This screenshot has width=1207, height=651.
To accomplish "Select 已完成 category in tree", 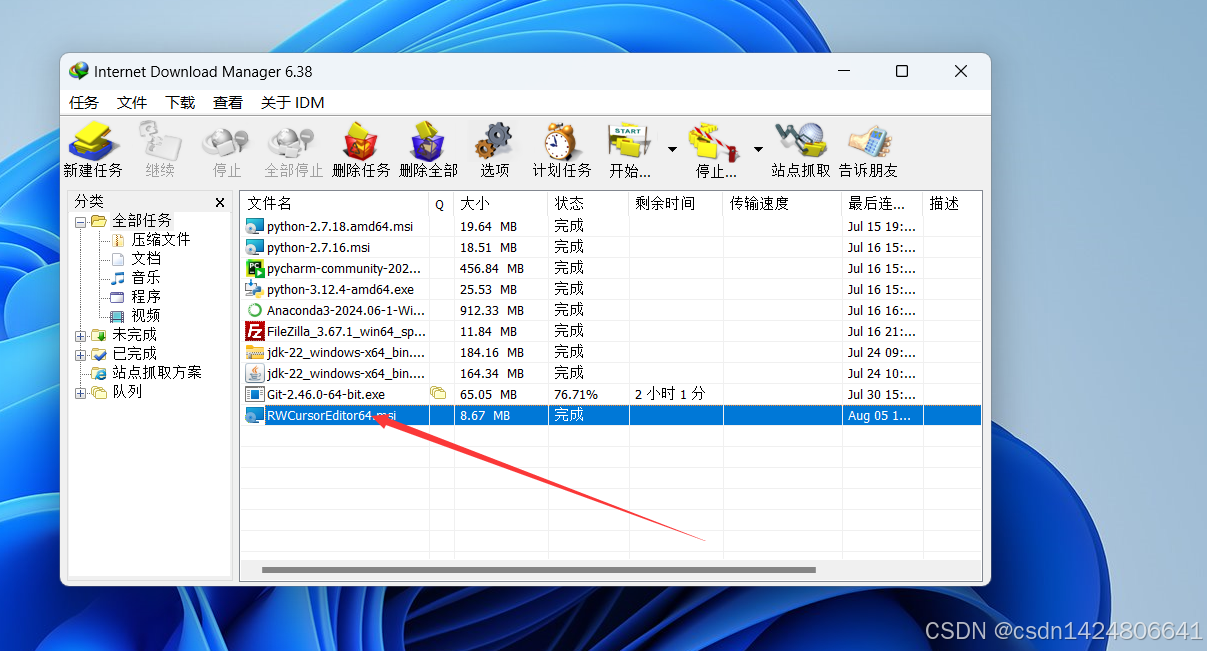I will click(134, 354).
